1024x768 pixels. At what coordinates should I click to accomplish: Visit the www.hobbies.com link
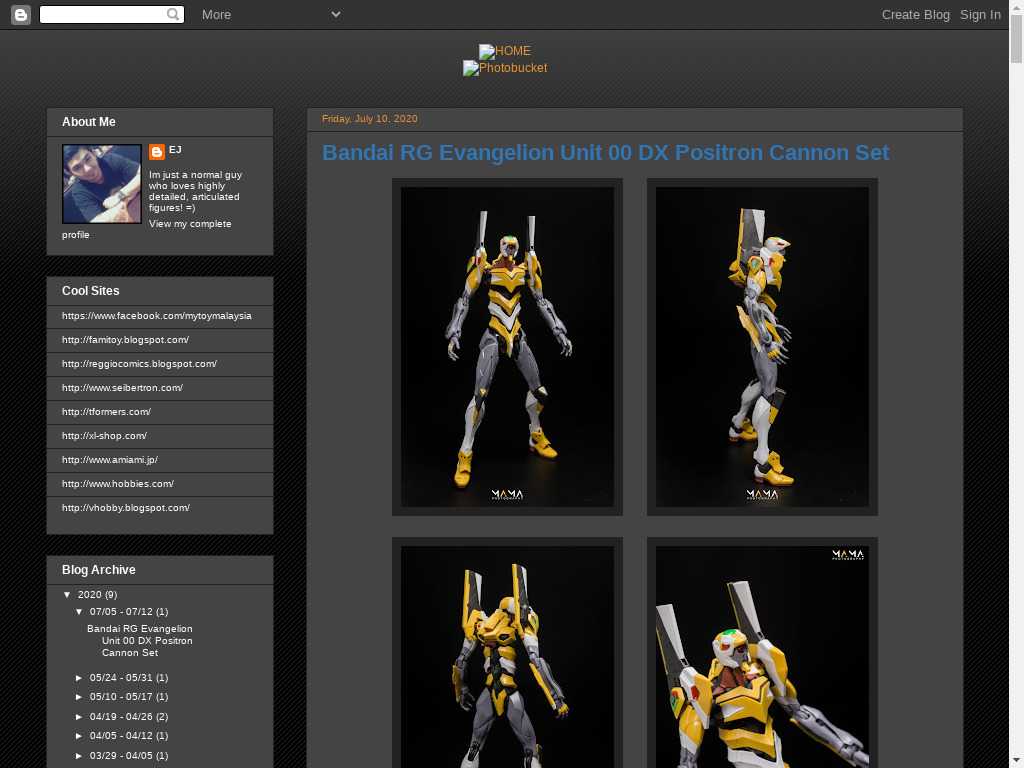118,484
